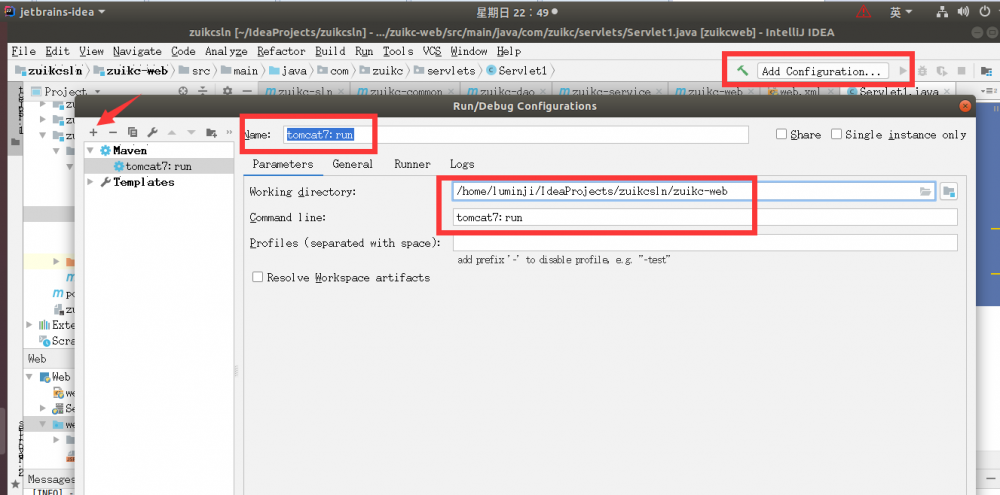Edit templates via the wrench icon
The width and height of the screenshot is (1000, 495).
coord(152,133)
